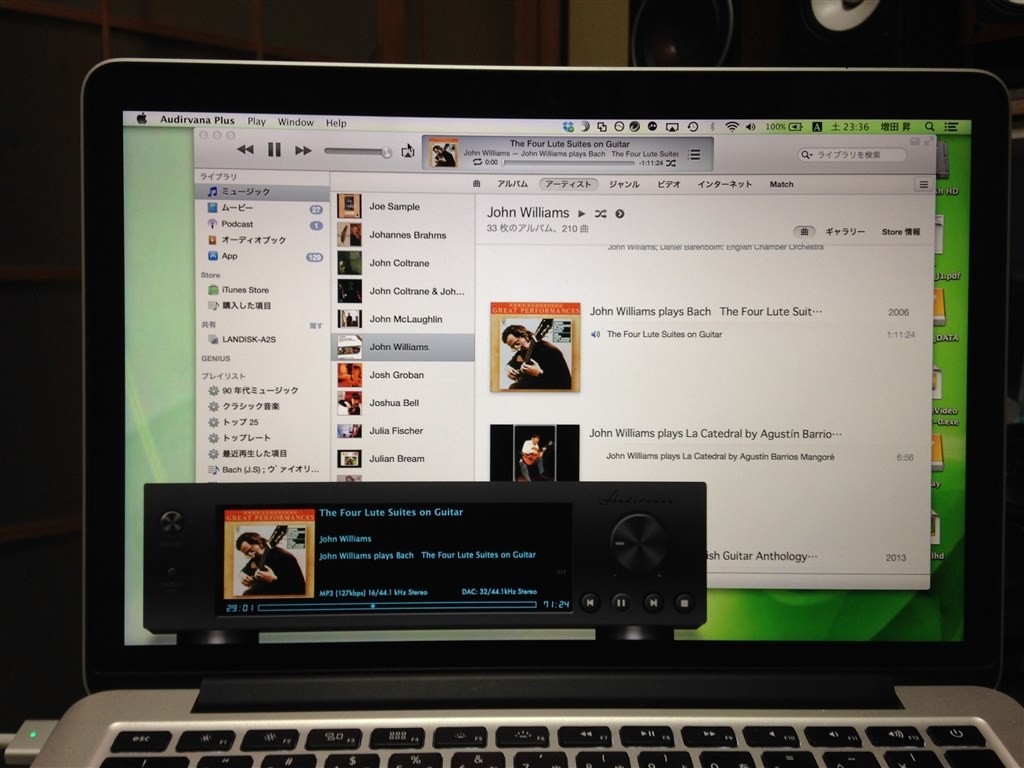Click the iTunes track progress bar
The width and height of the screenshot is (1024, 768).
569,163
